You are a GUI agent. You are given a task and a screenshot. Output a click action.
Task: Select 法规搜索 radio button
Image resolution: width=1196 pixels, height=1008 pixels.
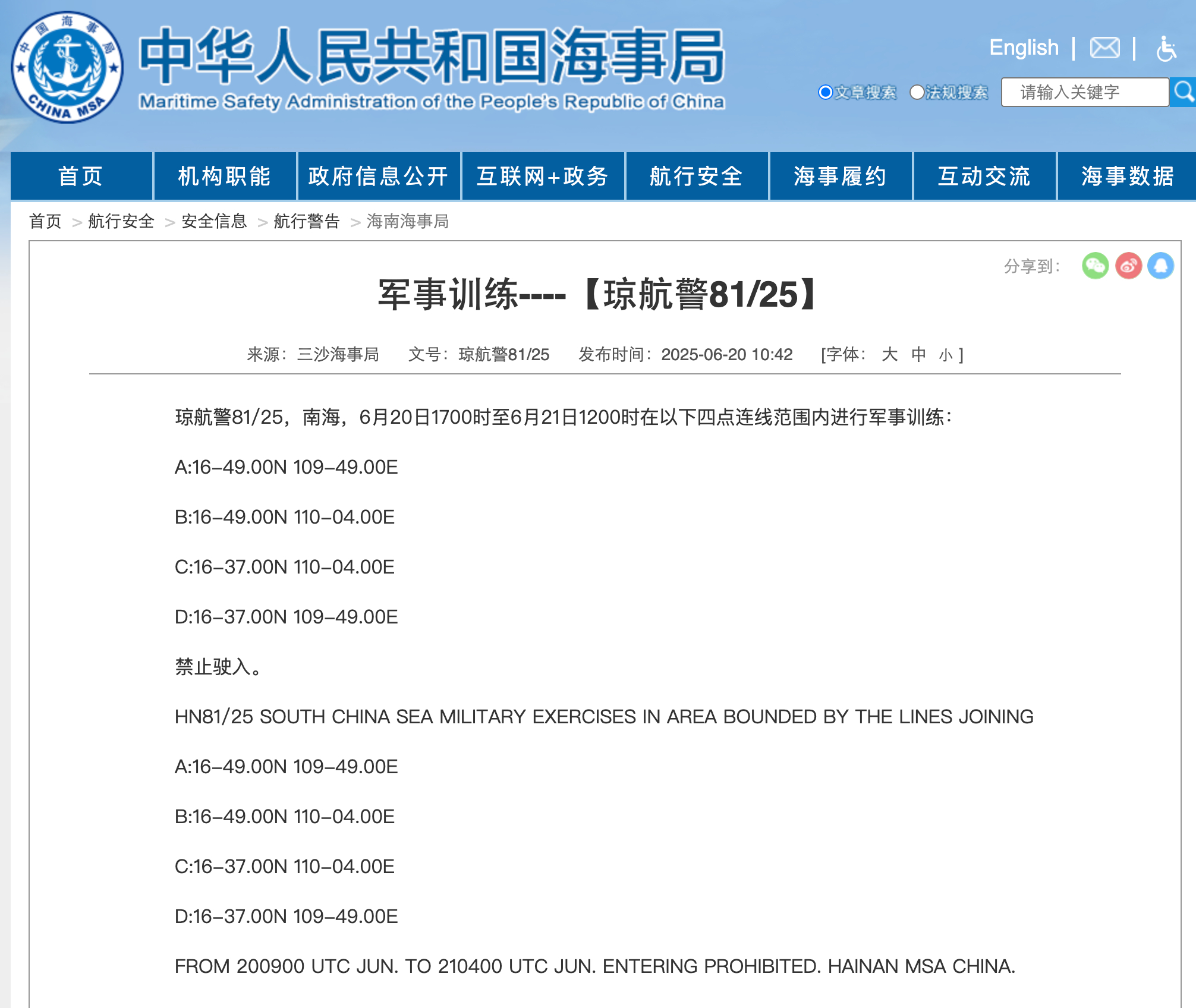point(917,92)
